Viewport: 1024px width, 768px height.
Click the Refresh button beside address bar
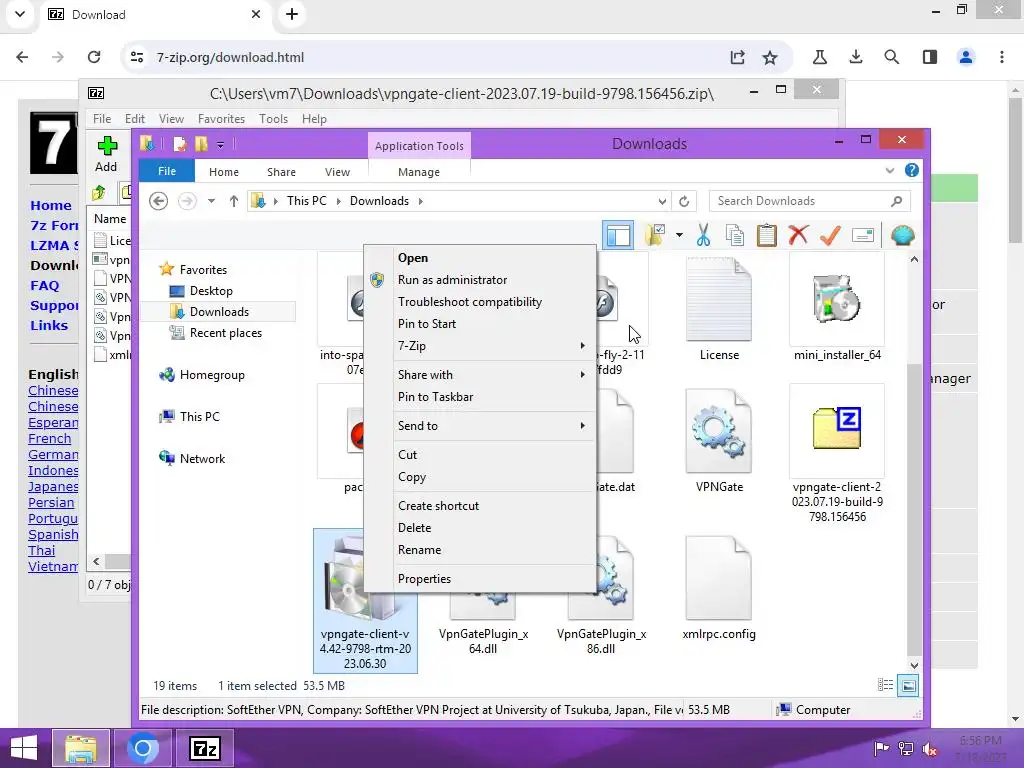684,201
